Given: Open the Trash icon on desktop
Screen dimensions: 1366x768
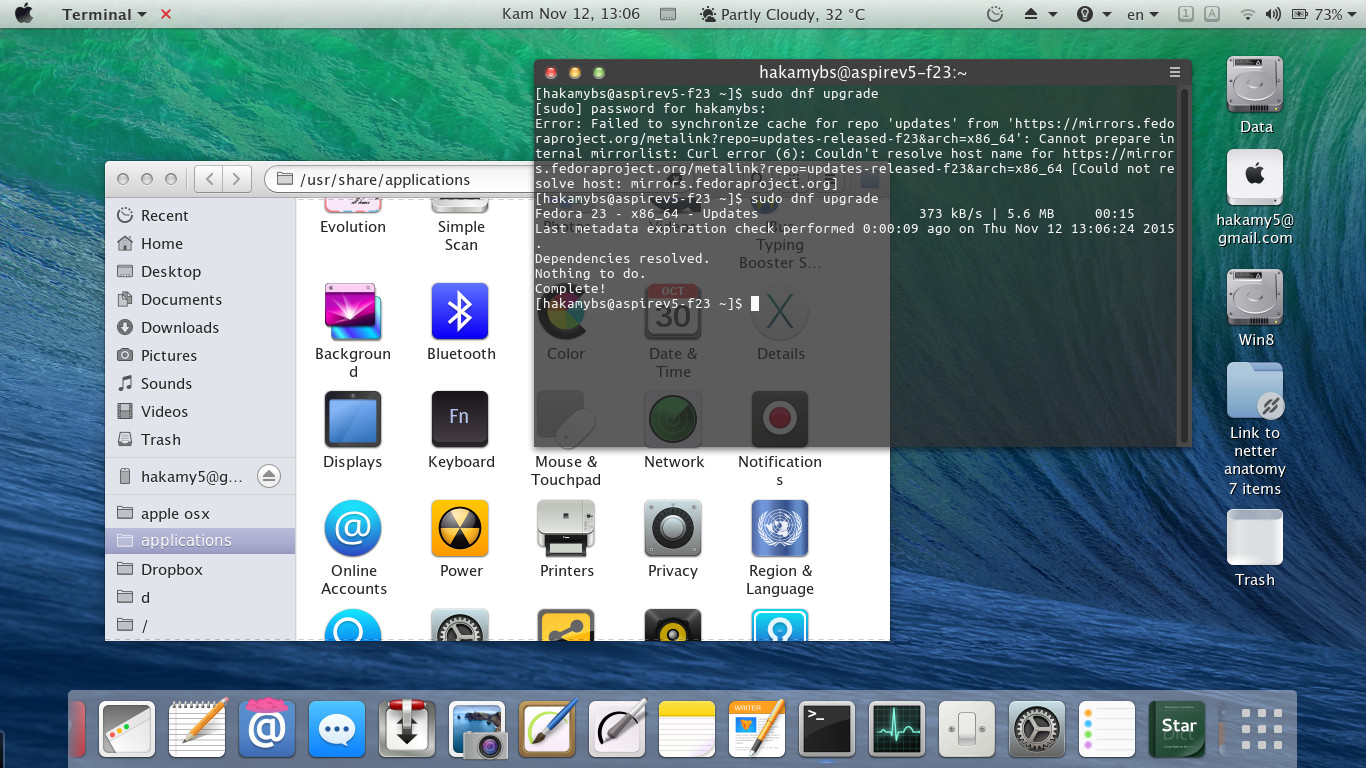Looking at the screenshot, I should (1255, 538).
